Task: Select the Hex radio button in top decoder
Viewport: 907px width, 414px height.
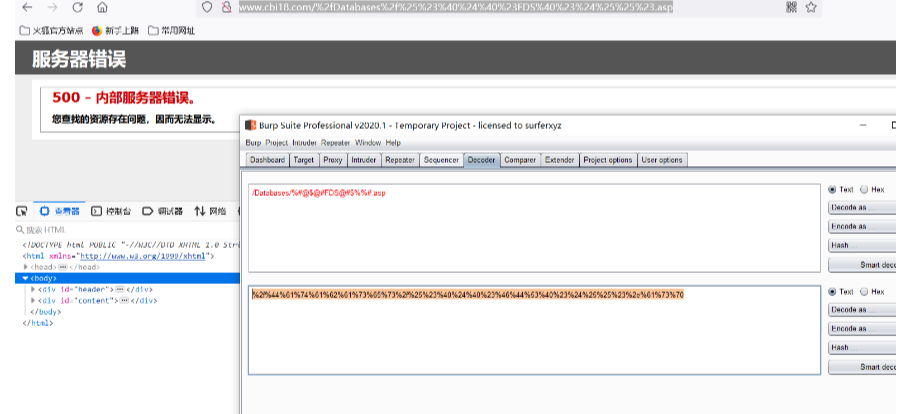Action: tap(865, 189)
